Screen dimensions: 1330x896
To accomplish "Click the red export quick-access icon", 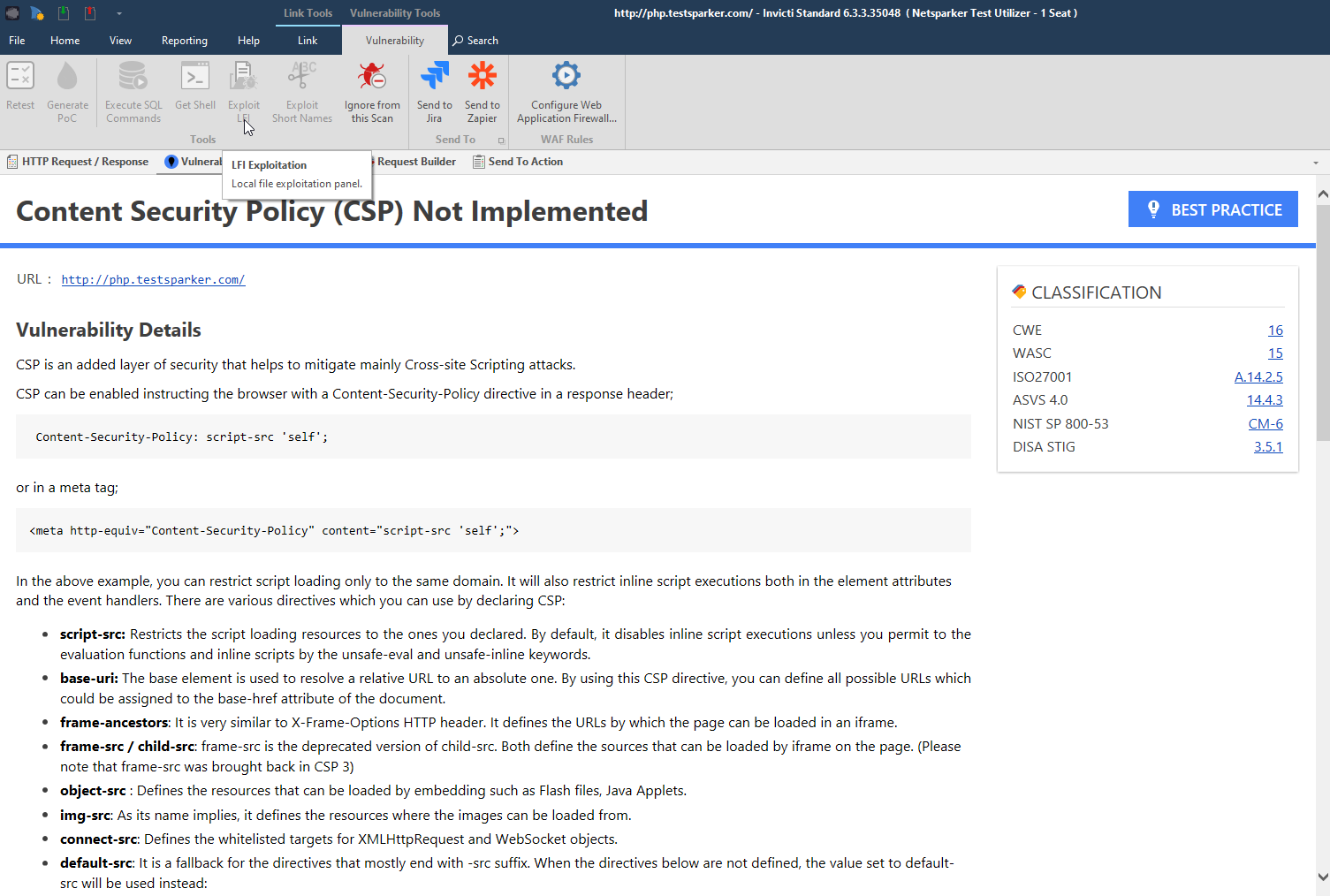I will 90,13.
